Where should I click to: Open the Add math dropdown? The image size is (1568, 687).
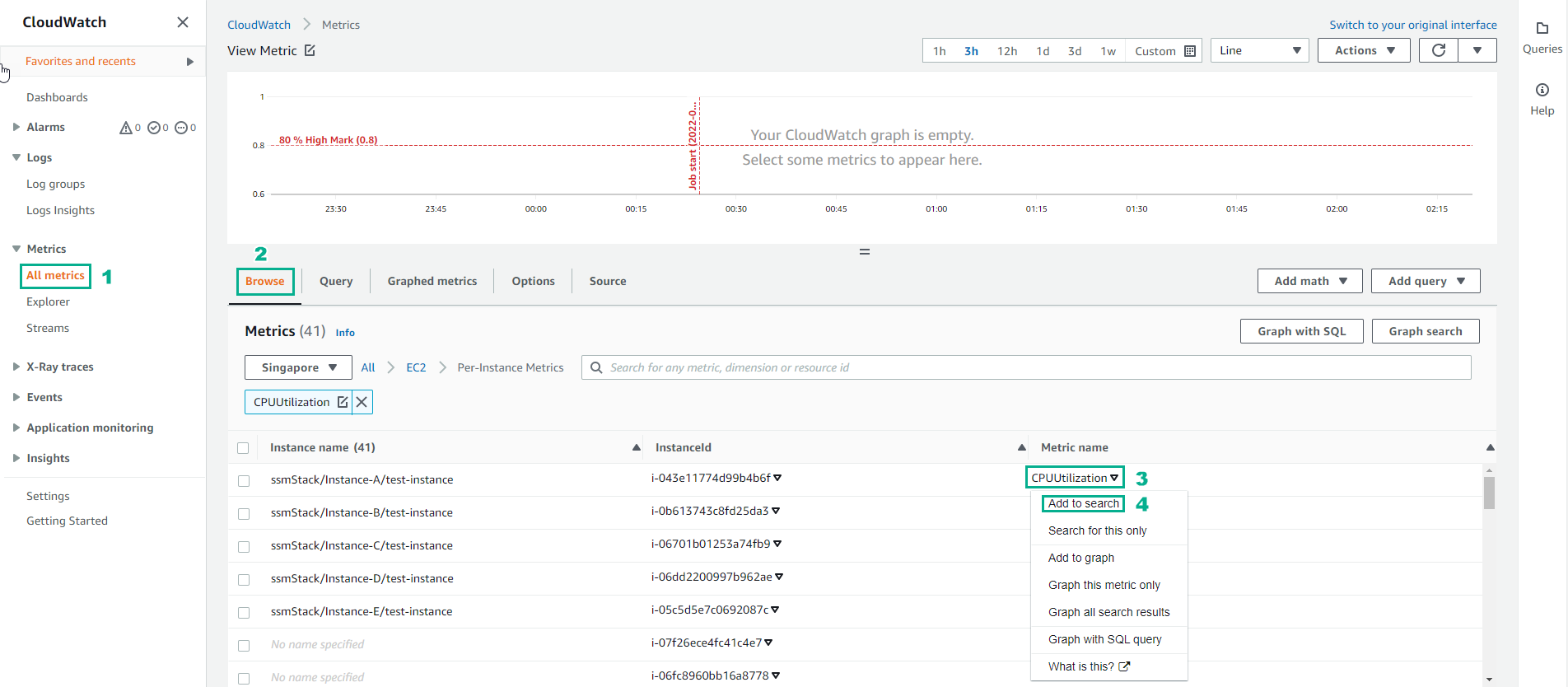pyautogui.click(x=1309, y=281)
